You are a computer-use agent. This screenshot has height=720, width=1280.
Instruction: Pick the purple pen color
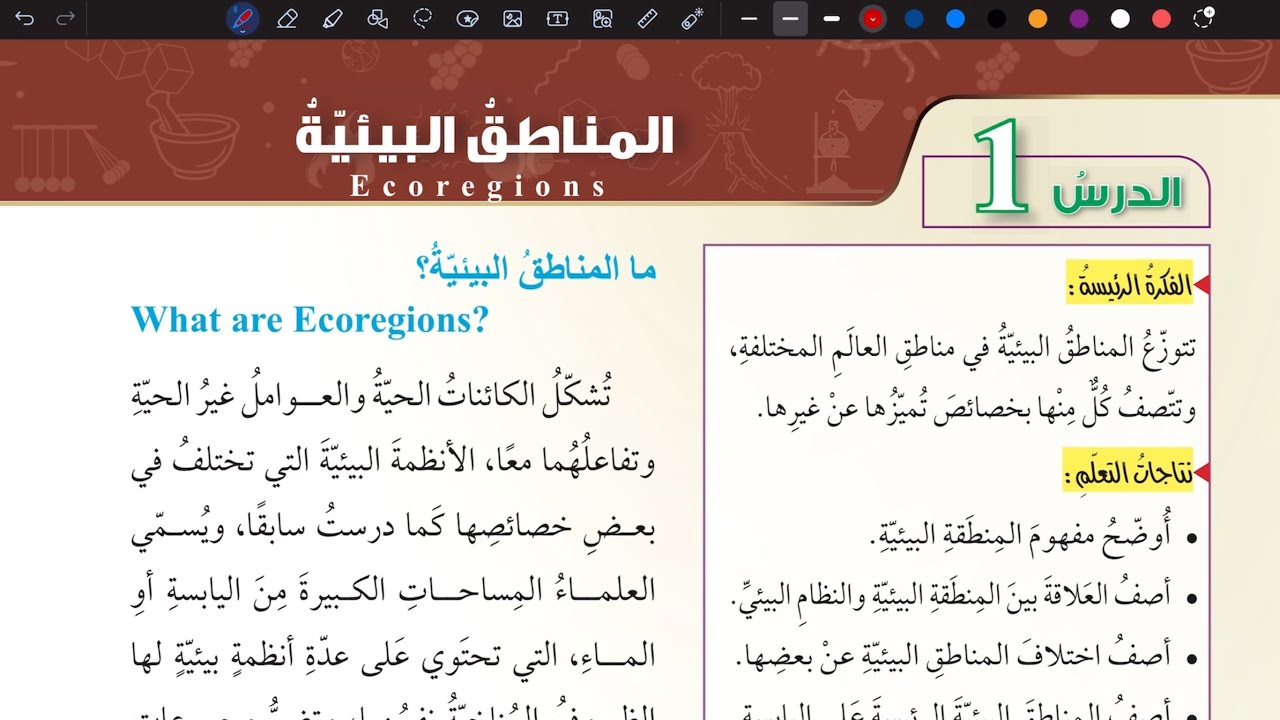(1079, 18)
